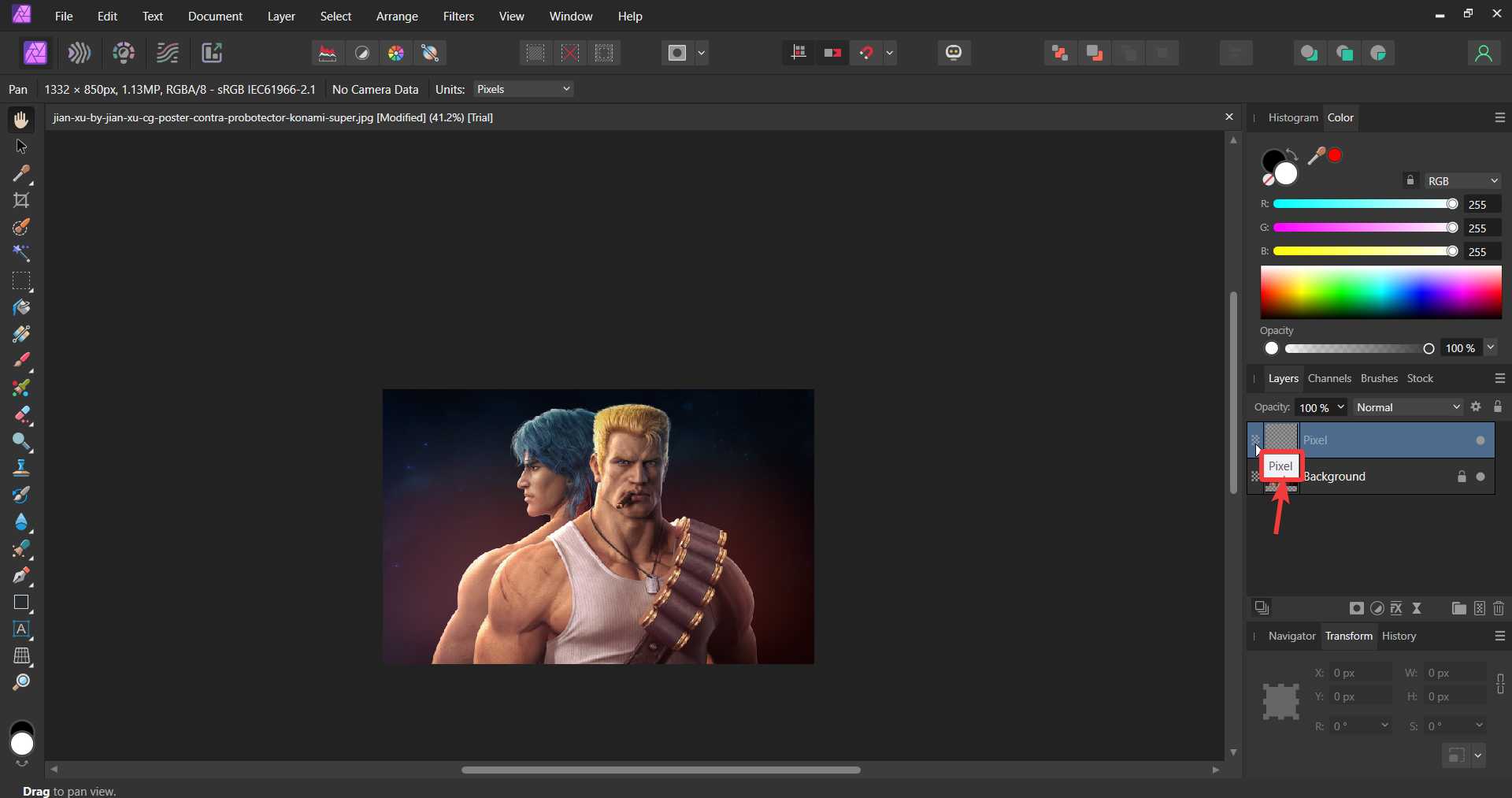Select the Dodge Brush tool
This screenshot has width=1512, height=798.
tap(21, 441)
